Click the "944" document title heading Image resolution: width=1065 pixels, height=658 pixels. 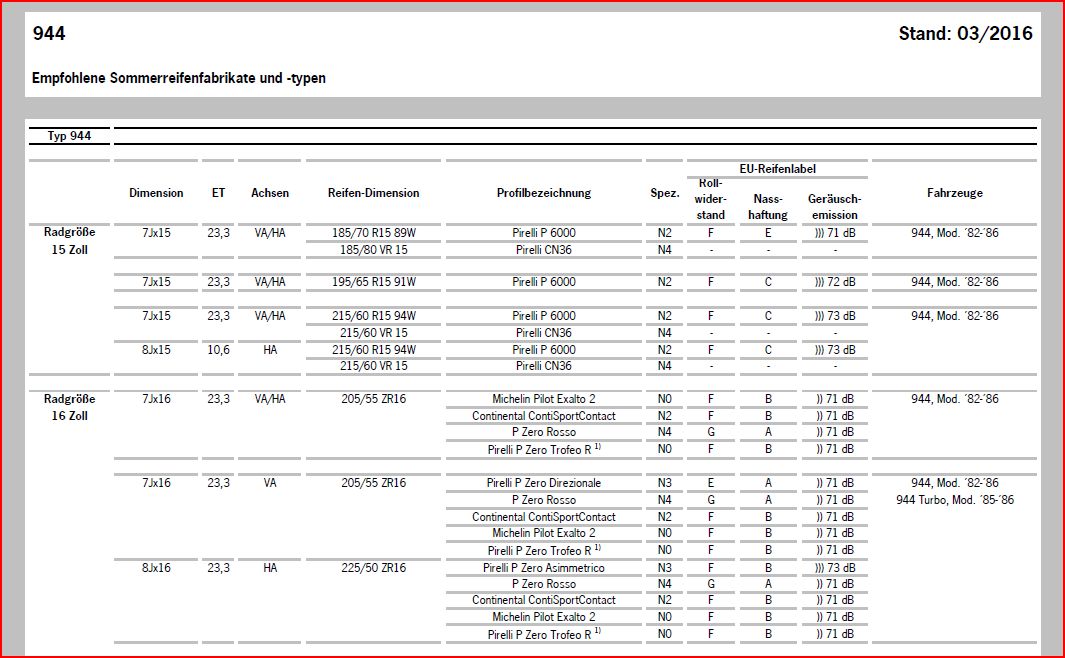[49, 35]
